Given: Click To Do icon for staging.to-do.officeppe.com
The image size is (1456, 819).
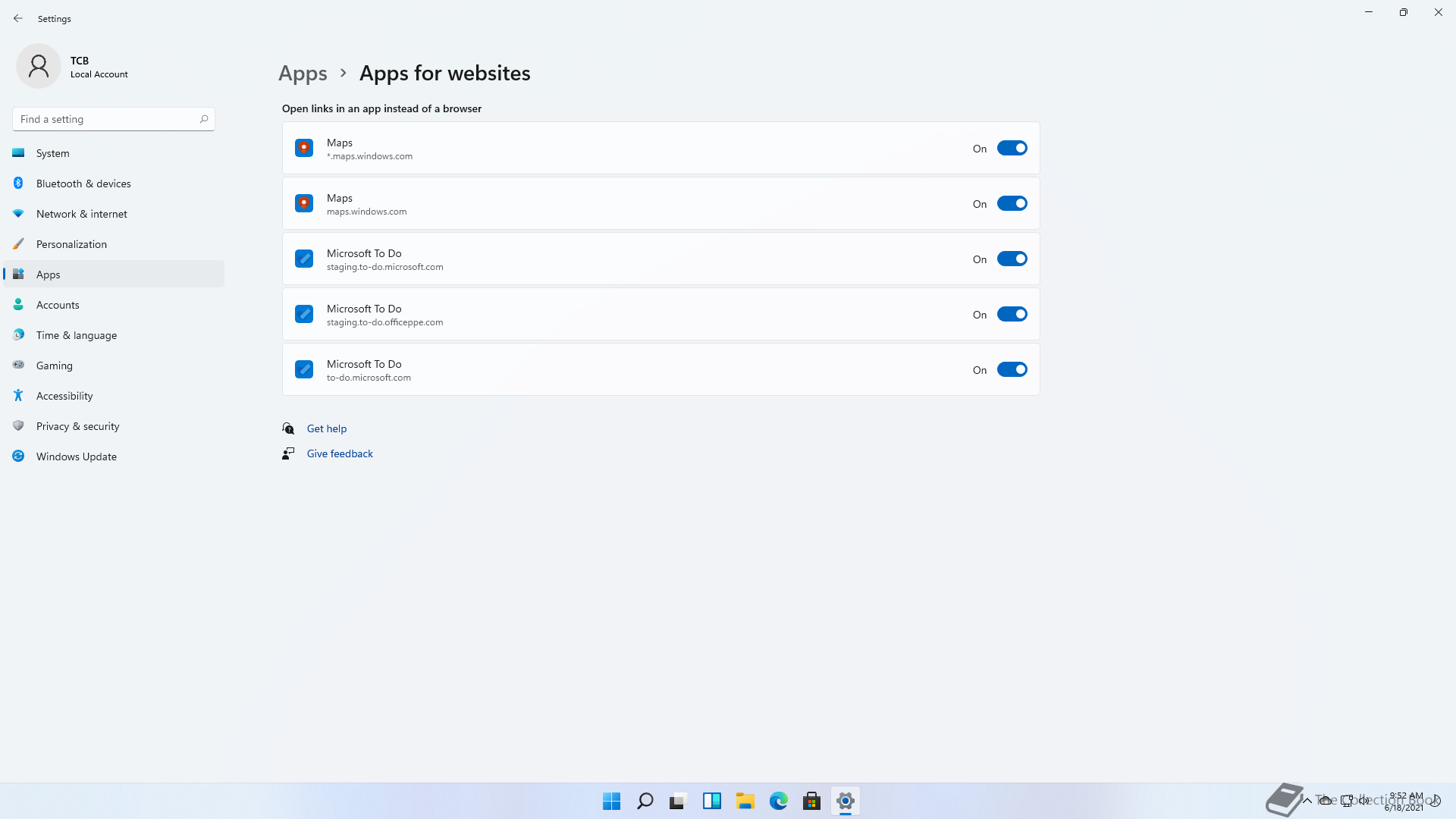Looking at the screenshot, I should tap(304, 314).
